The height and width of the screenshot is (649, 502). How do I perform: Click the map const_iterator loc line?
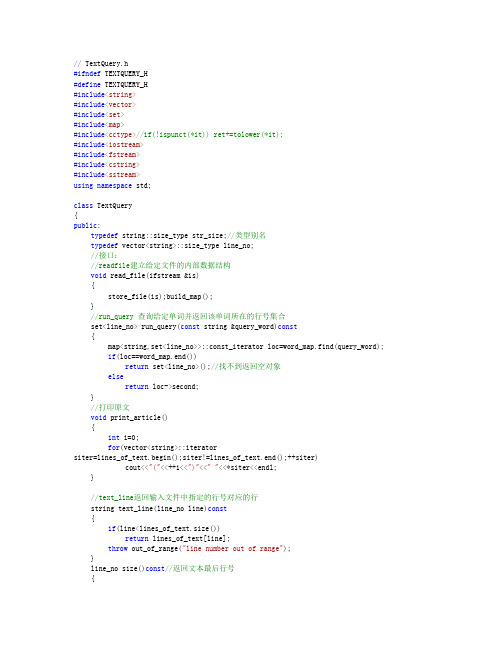246,346
